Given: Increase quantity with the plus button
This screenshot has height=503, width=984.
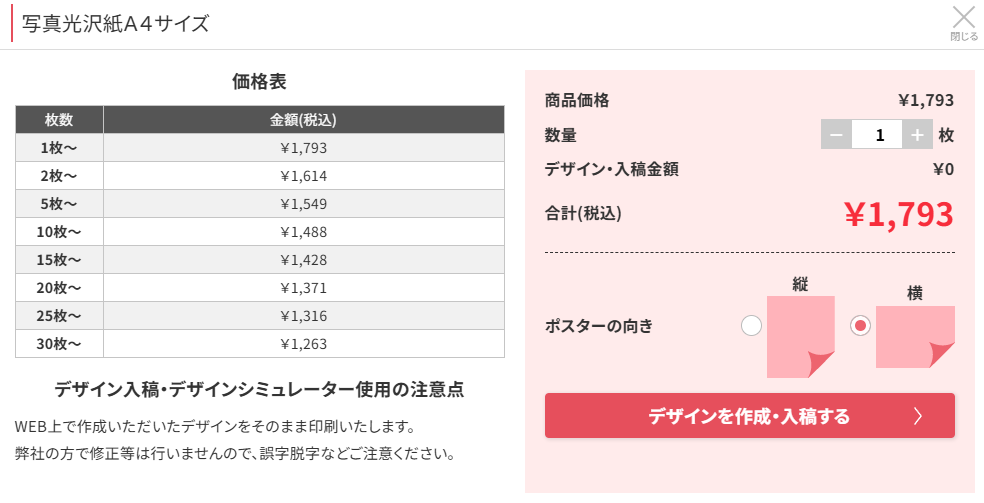Looking at the screenshot, I should (916, 135).
